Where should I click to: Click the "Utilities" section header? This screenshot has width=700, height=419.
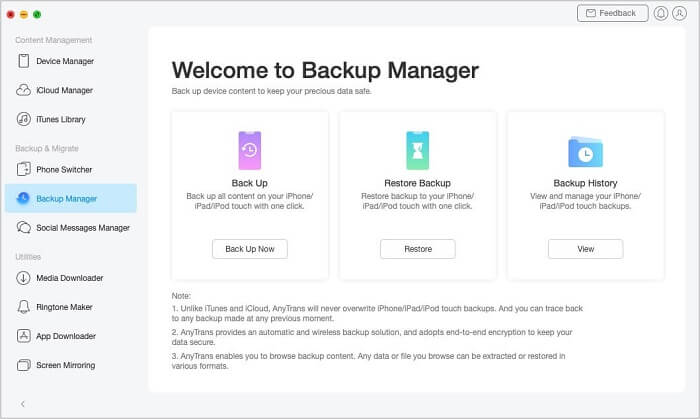[x=28, y=257]
